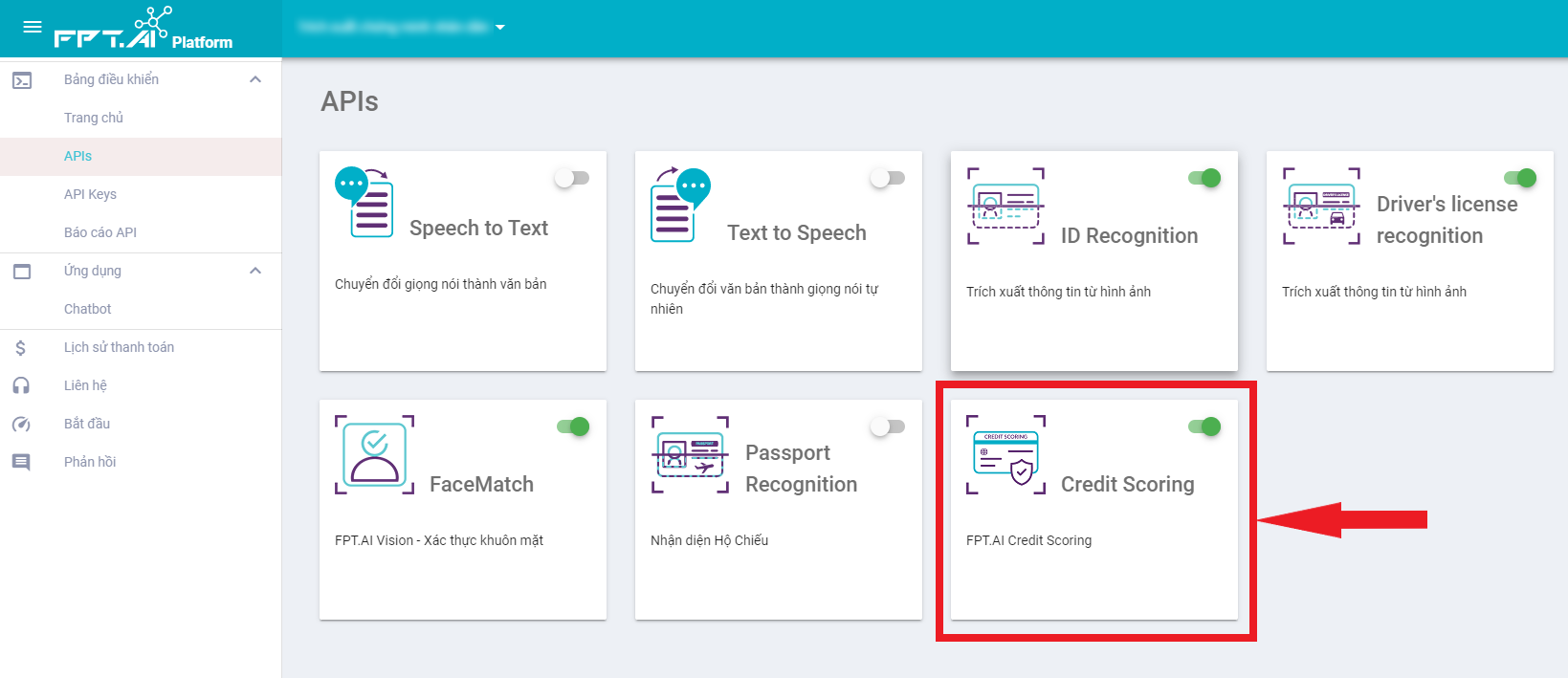The image size is (1568, 678).
Task: Collapse the Bảng điều khiển section chevron
Action: point(255,79)
